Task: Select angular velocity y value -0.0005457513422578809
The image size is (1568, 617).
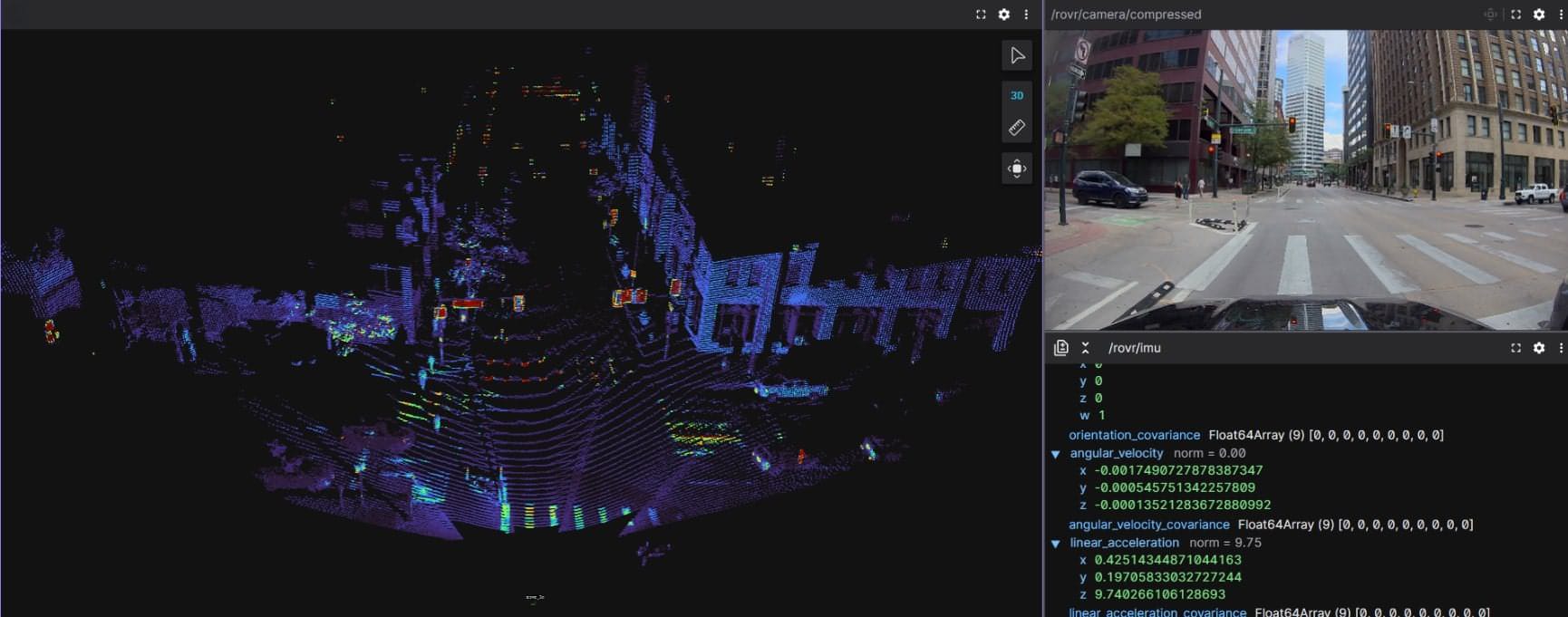Action: tap(1175, 487)
